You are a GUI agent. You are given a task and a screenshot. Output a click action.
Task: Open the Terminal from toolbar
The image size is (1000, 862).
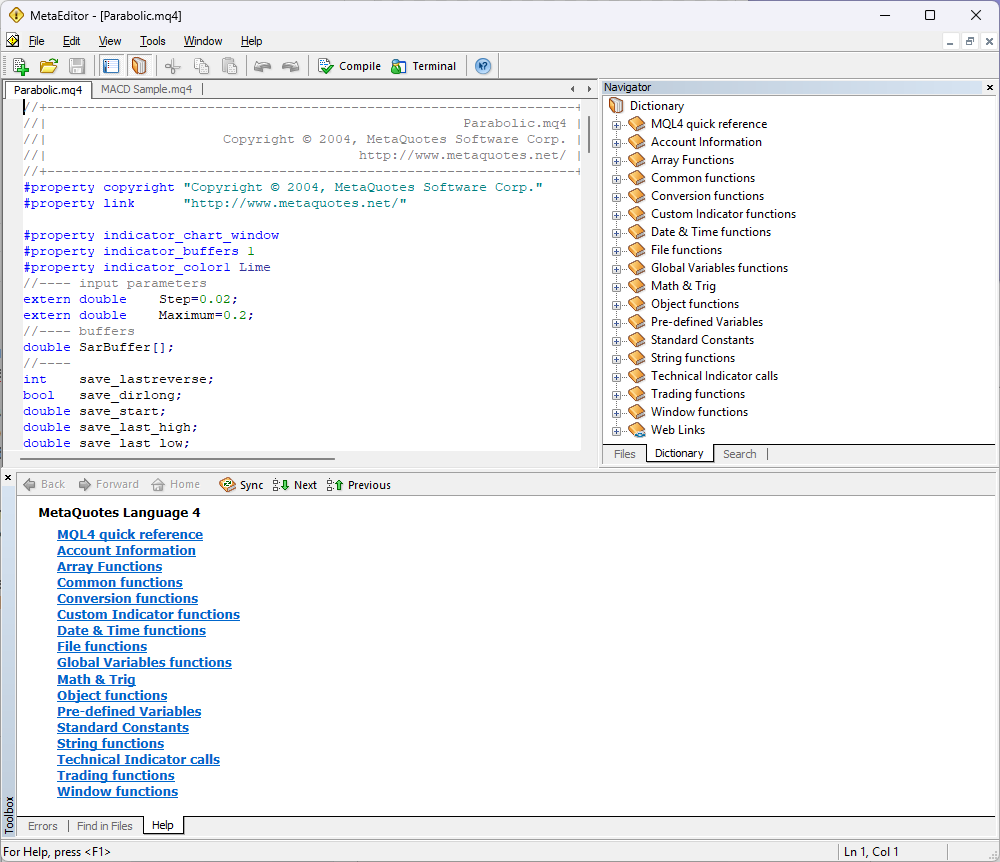pos(423,66)
